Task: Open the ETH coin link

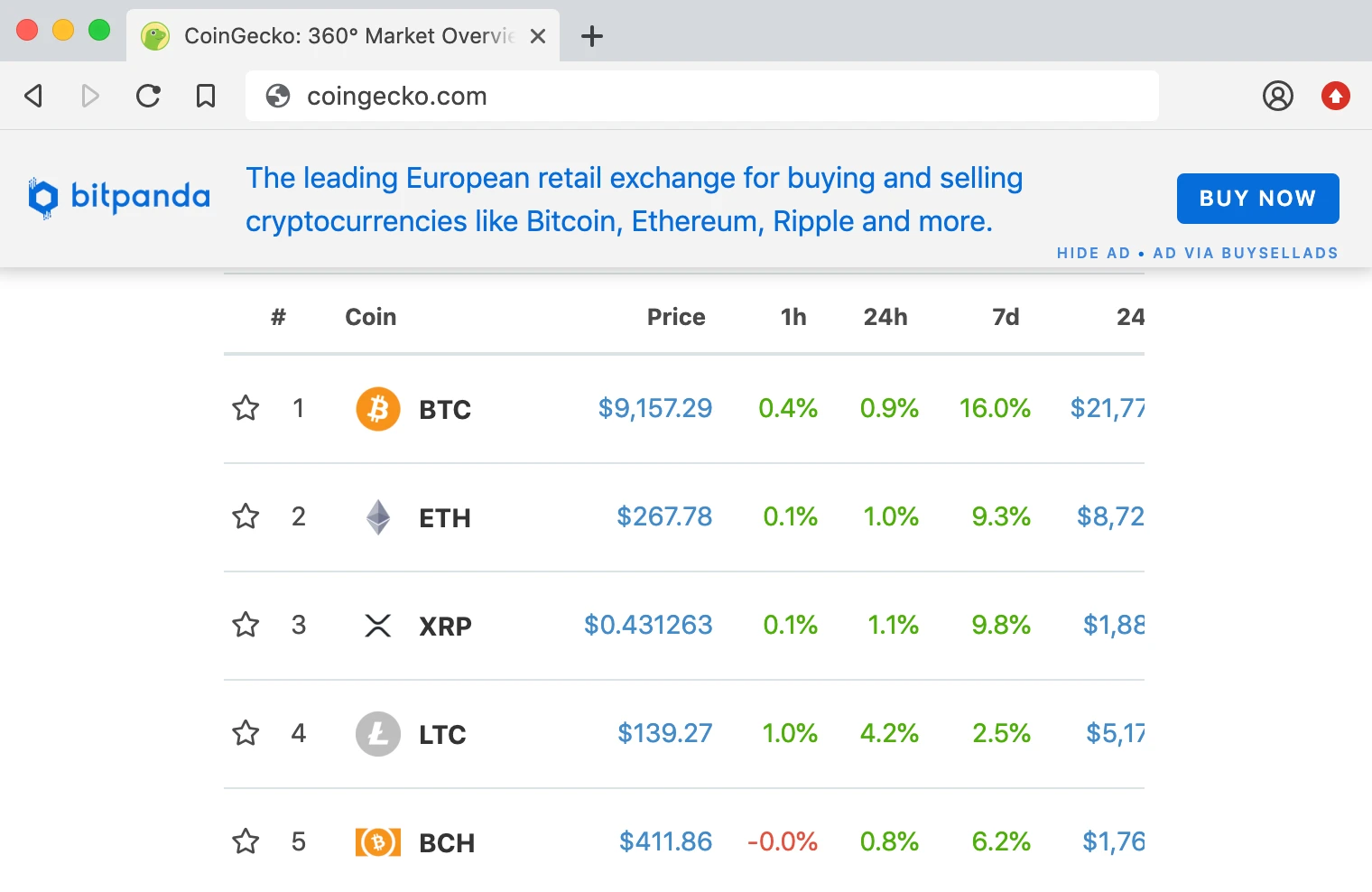Action: pos(445,518)
